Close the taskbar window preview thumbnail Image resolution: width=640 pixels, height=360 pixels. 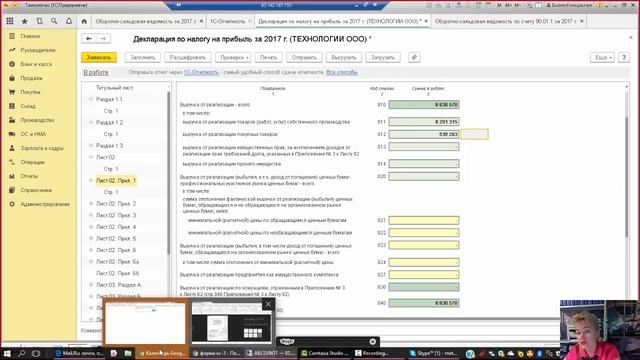[x=268, y=304]
